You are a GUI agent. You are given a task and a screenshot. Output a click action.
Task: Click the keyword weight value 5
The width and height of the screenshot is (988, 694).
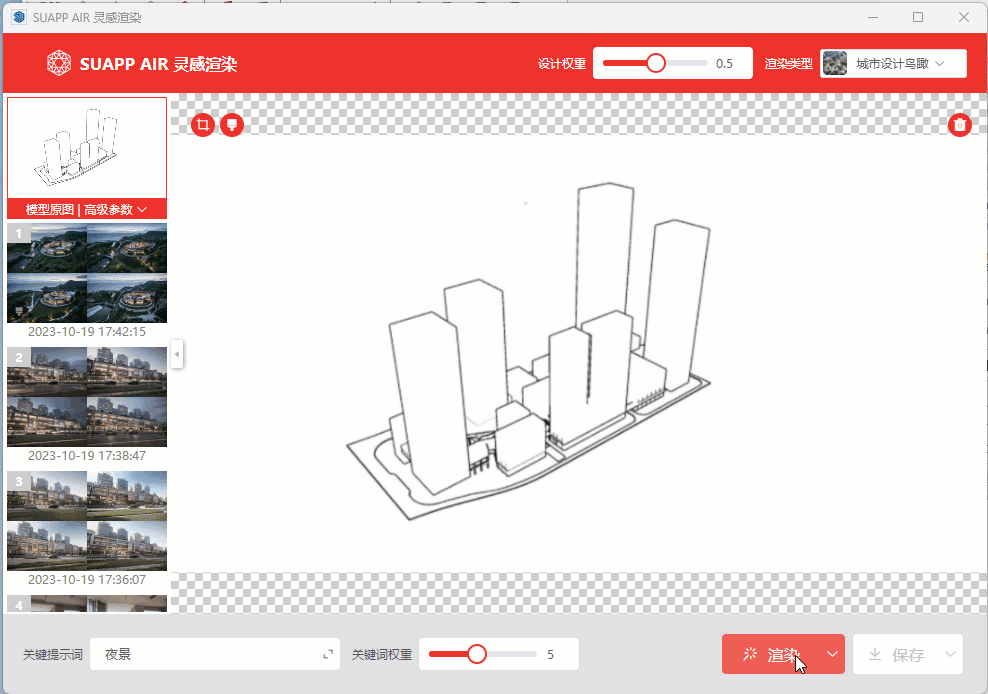550,654
